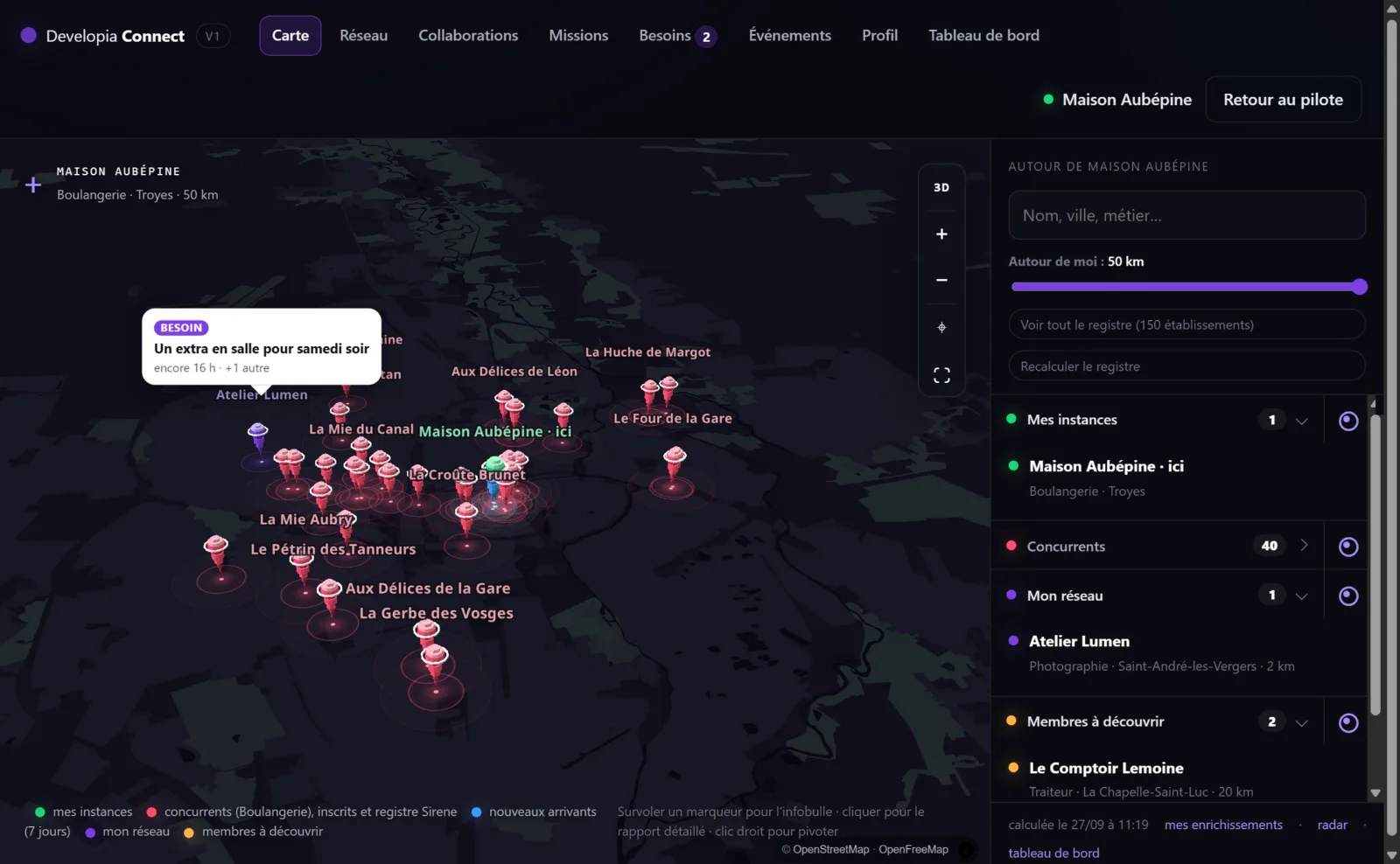Viewport: 1400px width, 864px height.
Task: Toggle visibility of Mes instances layer
Action: click(x=1348, y=421)
